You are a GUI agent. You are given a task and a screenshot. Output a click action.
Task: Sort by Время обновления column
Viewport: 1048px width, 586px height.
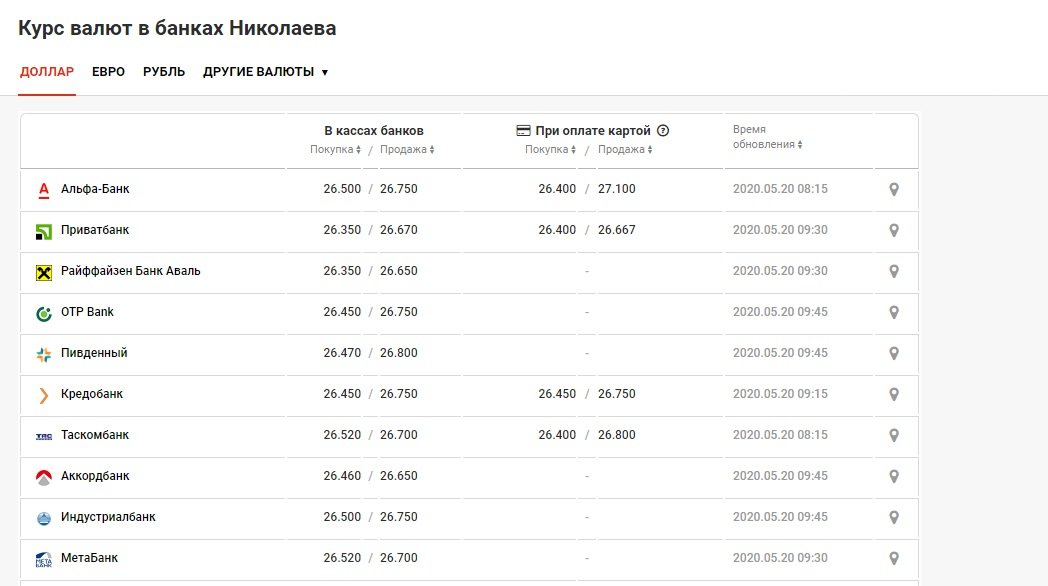tap(767, 137)
